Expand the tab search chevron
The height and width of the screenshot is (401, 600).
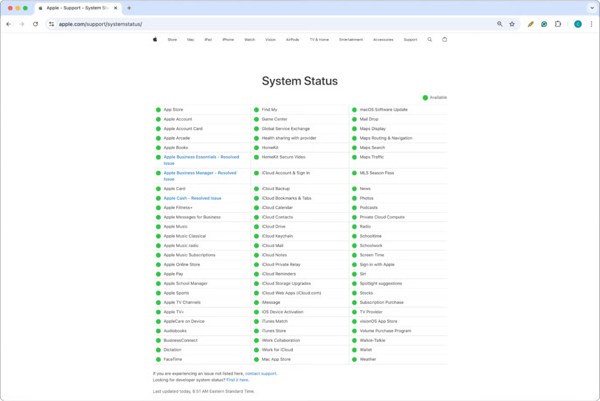592,8
